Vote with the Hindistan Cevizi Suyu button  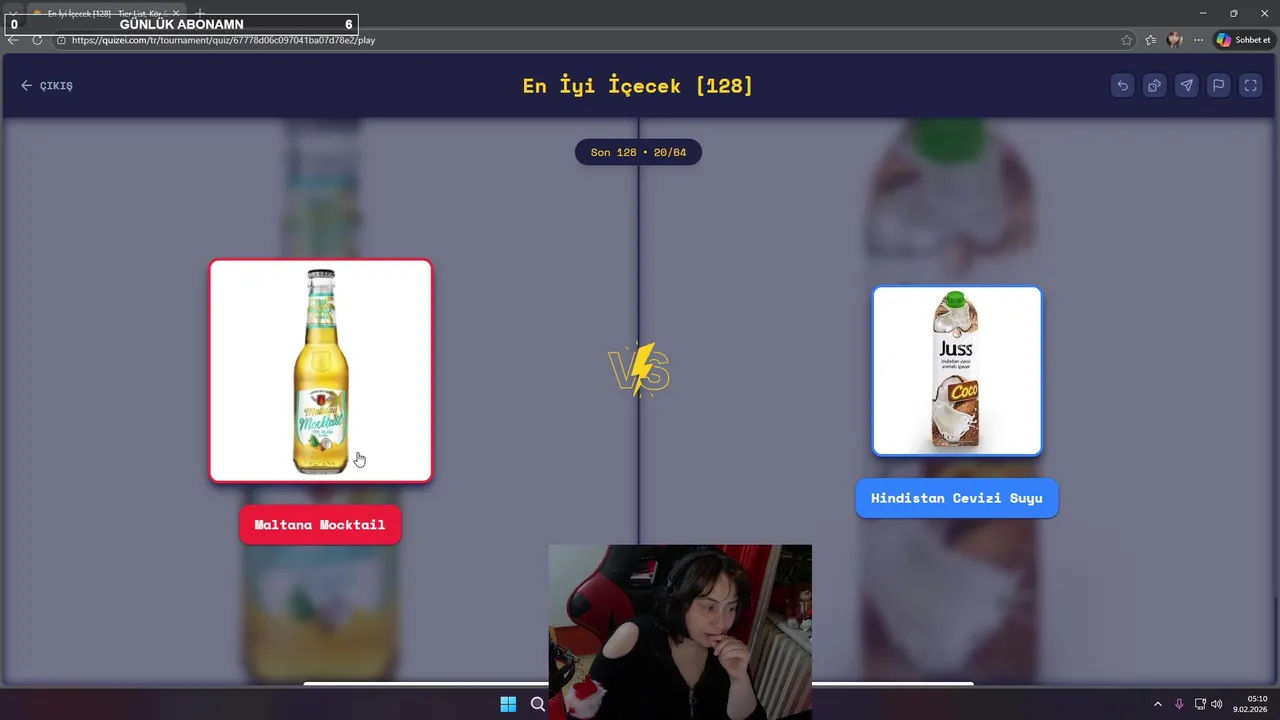[957, 498]
